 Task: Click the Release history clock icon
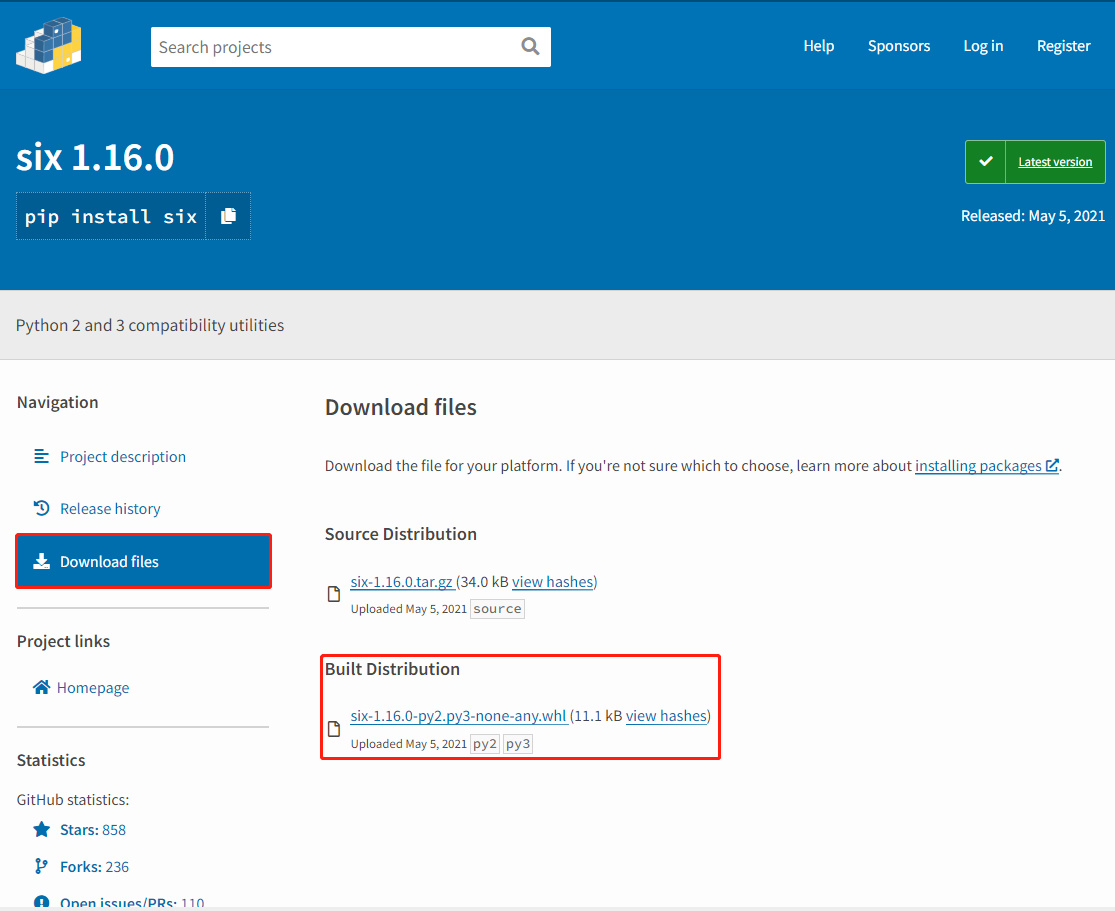point(41,508)
